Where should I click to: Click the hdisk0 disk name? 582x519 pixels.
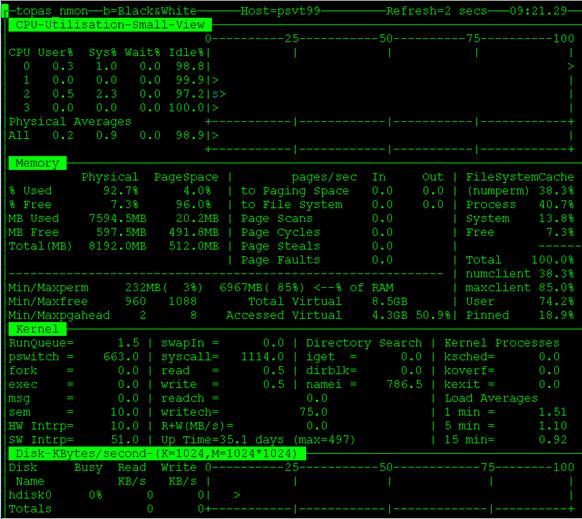click(x=30, y=495)
